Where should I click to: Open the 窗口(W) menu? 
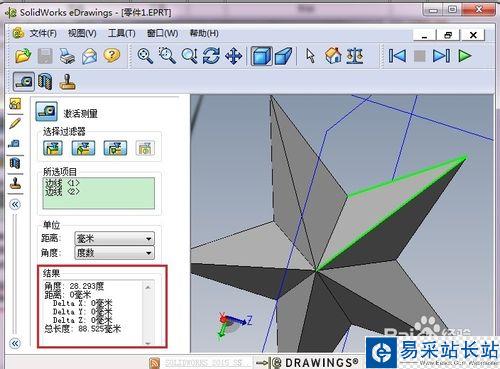tap(162, 33)
